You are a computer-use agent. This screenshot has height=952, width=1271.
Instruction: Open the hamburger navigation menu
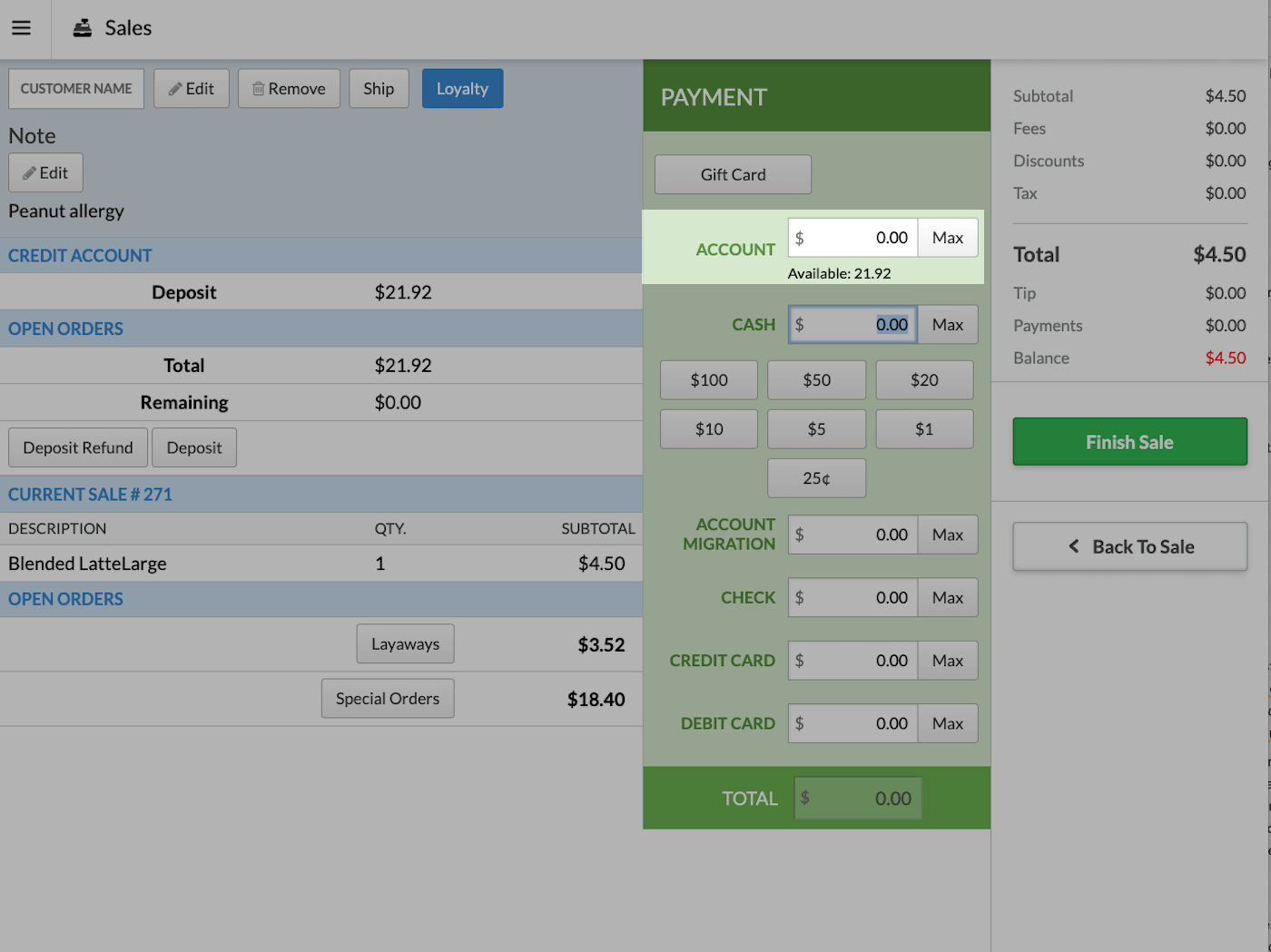coord(21,28)
